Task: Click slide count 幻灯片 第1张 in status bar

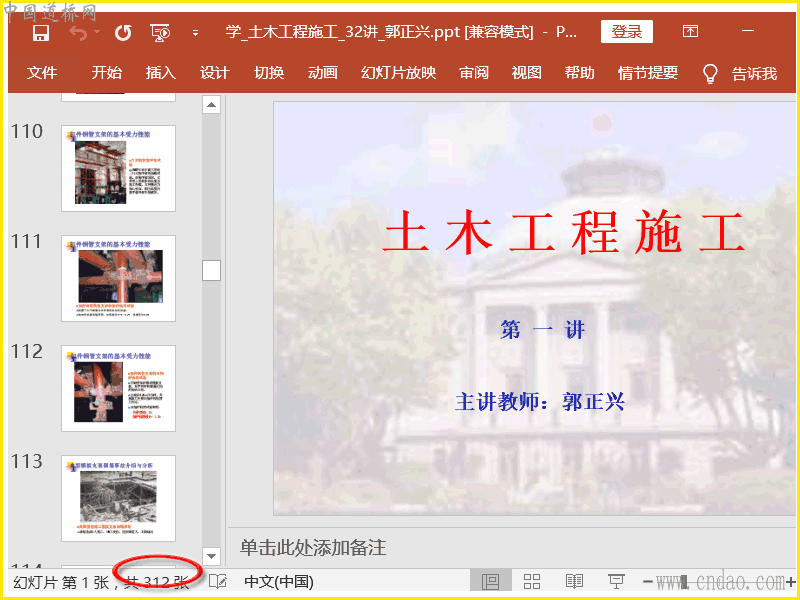Action: click(x=61, y=582)
